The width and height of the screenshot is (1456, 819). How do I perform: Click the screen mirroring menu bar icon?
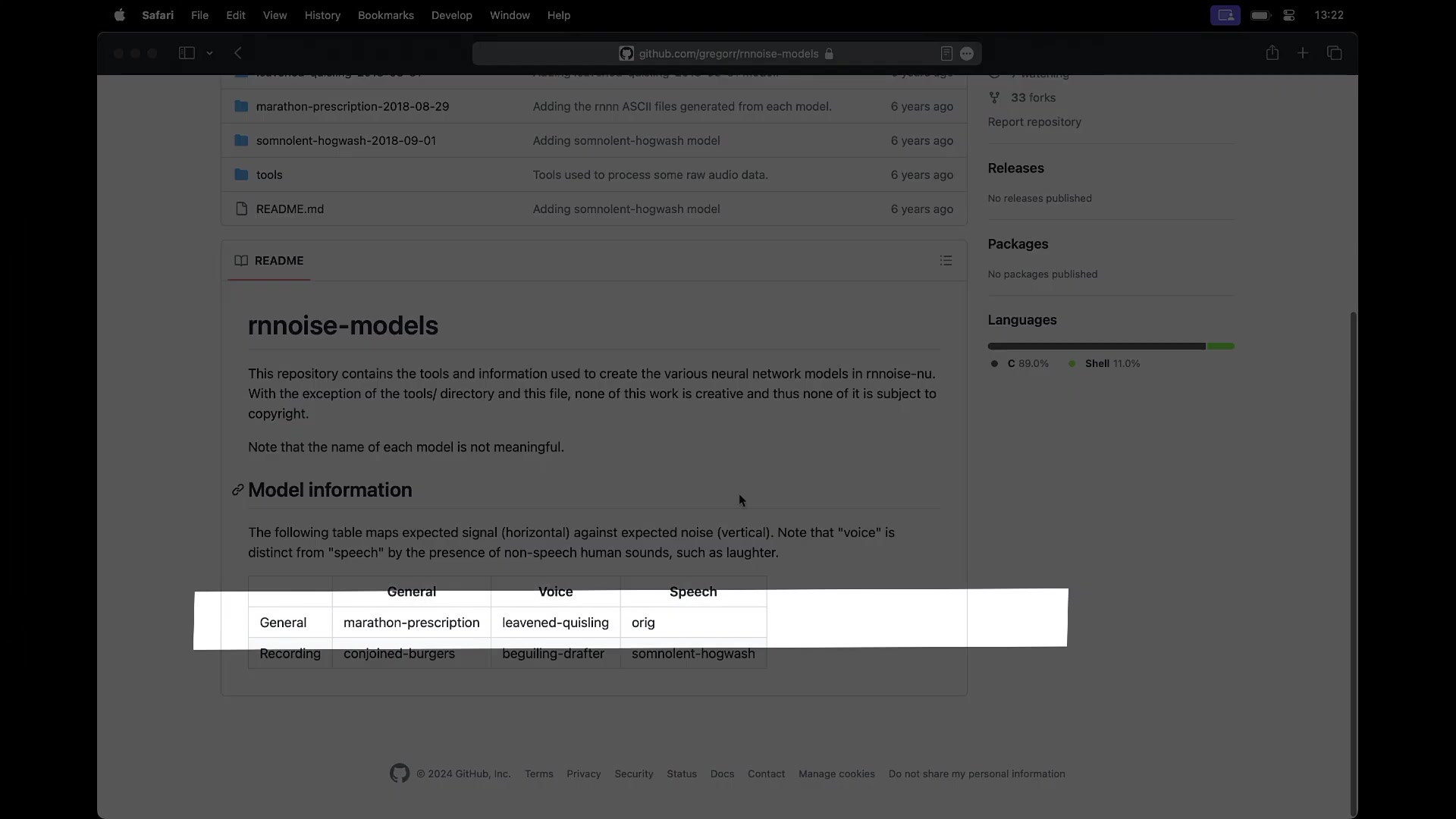pyautogui.click(x=1226, y=14)
